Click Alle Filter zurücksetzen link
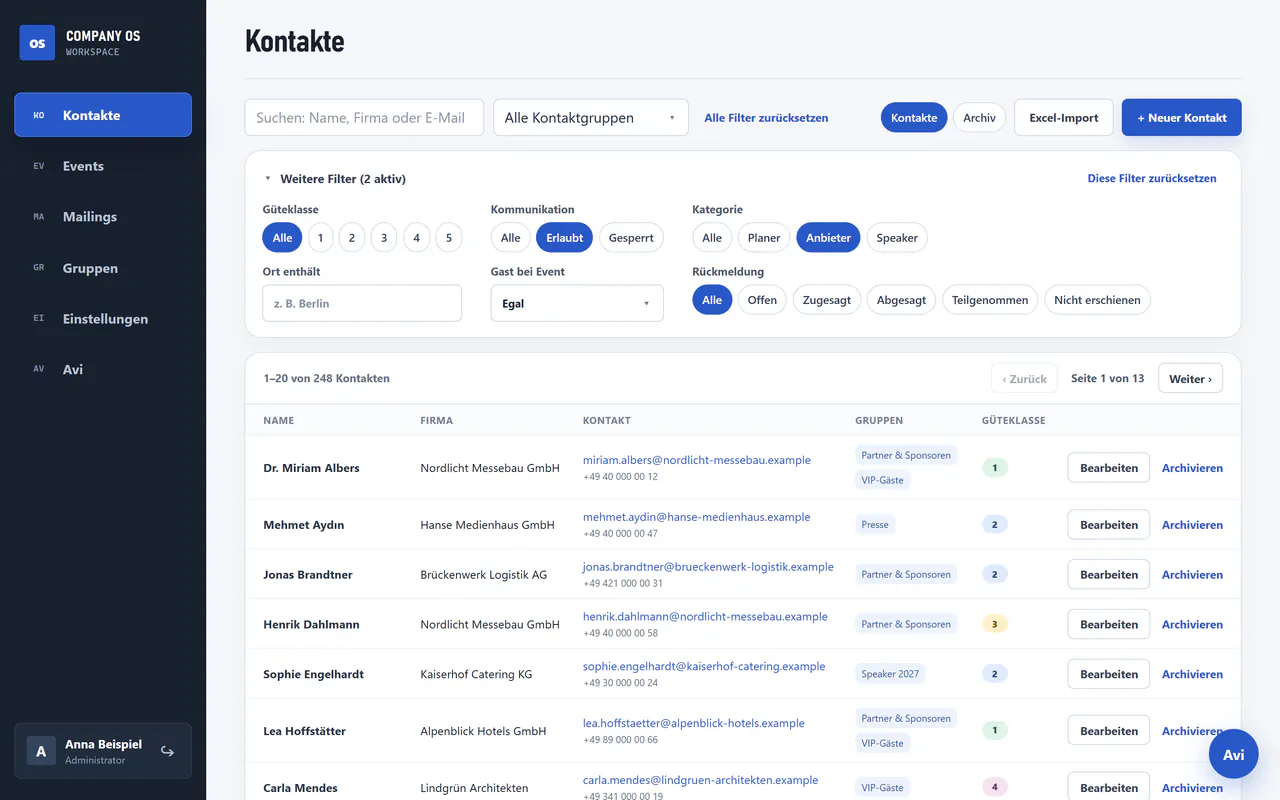This screenshot has height=800, width=1280. coord(766,118)
